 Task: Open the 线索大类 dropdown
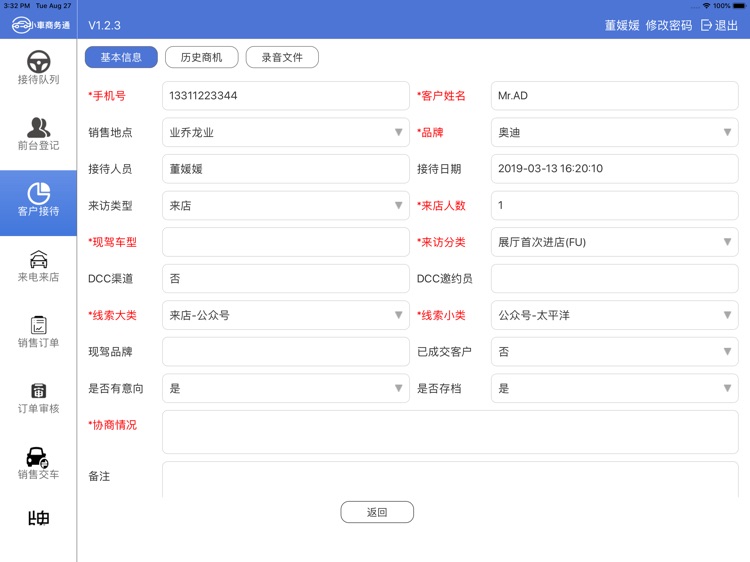click(286, 315)
